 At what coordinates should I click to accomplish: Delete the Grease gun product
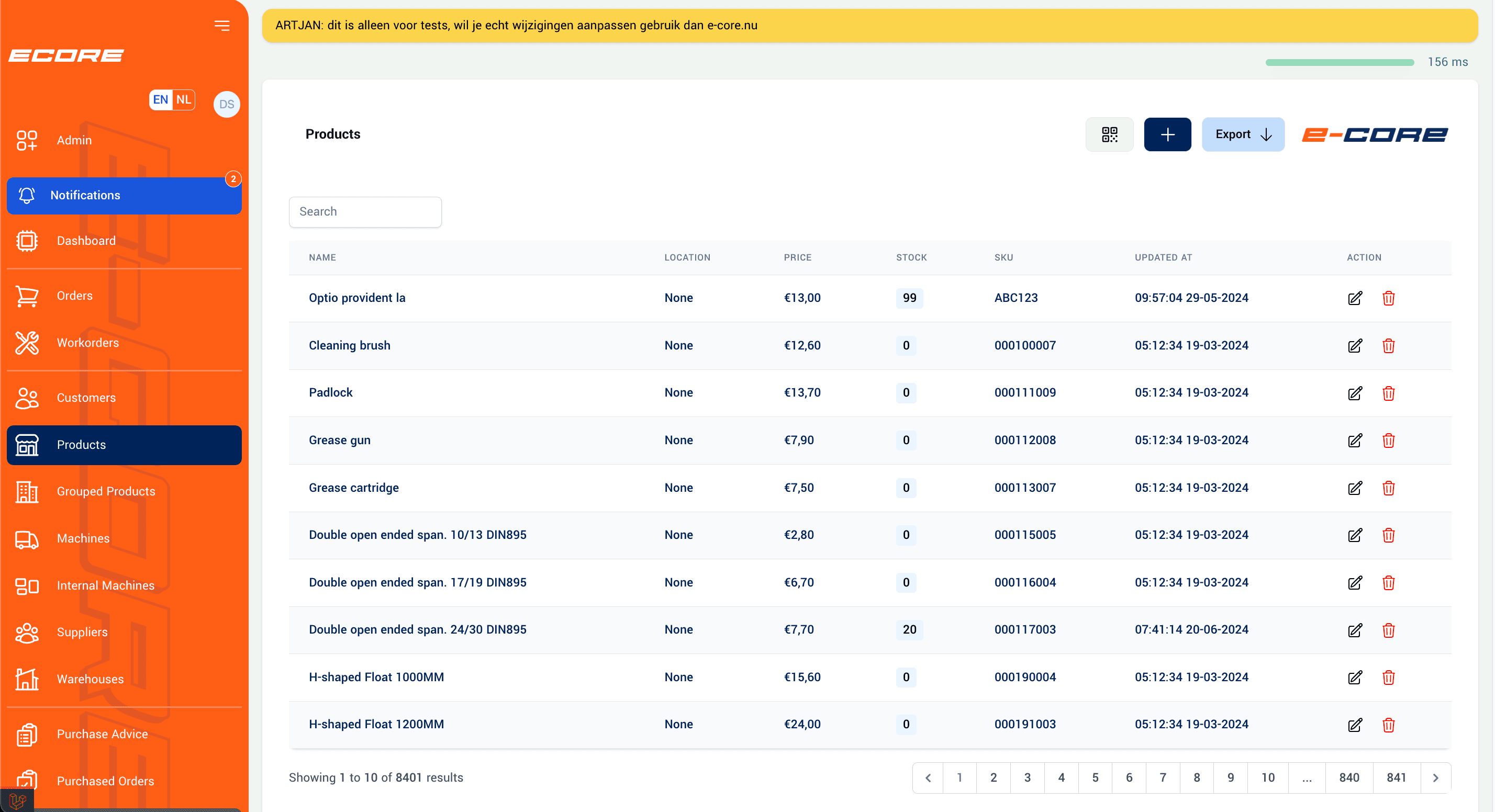1388,440
